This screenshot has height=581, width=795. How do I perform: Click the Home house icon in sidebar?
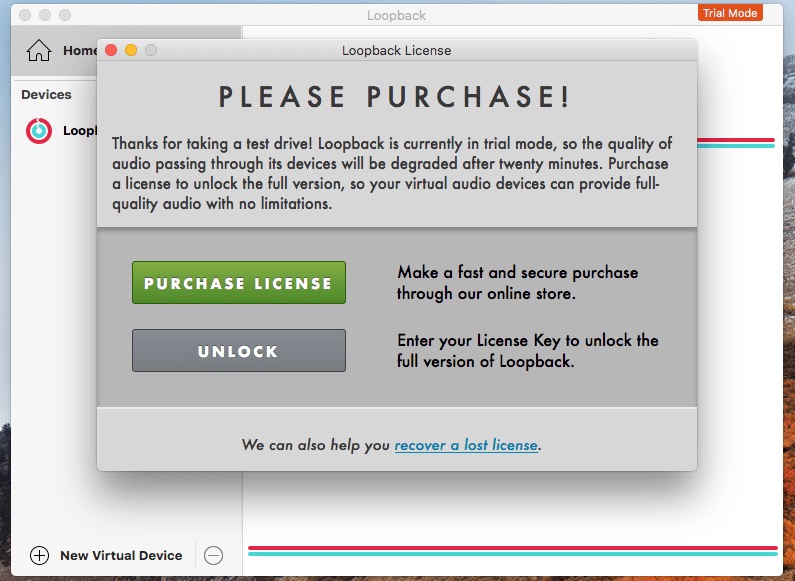38,50
